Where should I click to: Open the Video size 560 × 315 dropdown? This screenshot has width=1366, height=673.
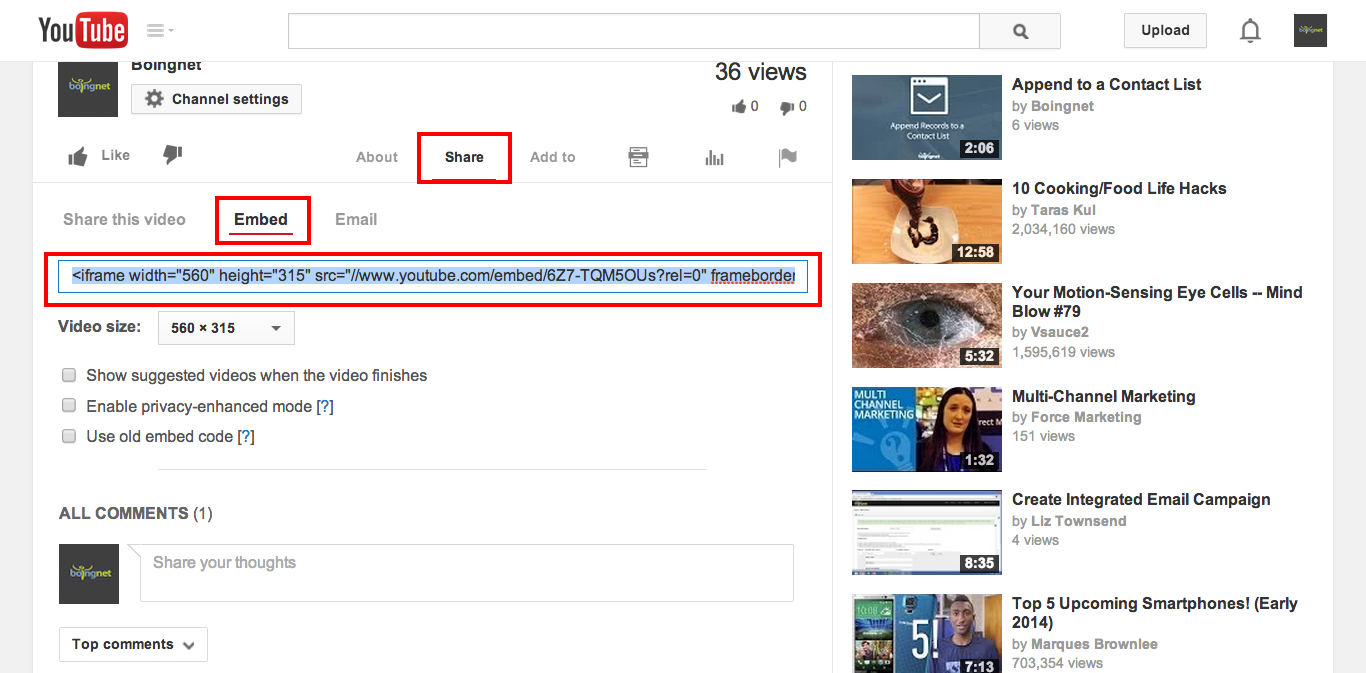pyautogui.click(x=226, y=328)
